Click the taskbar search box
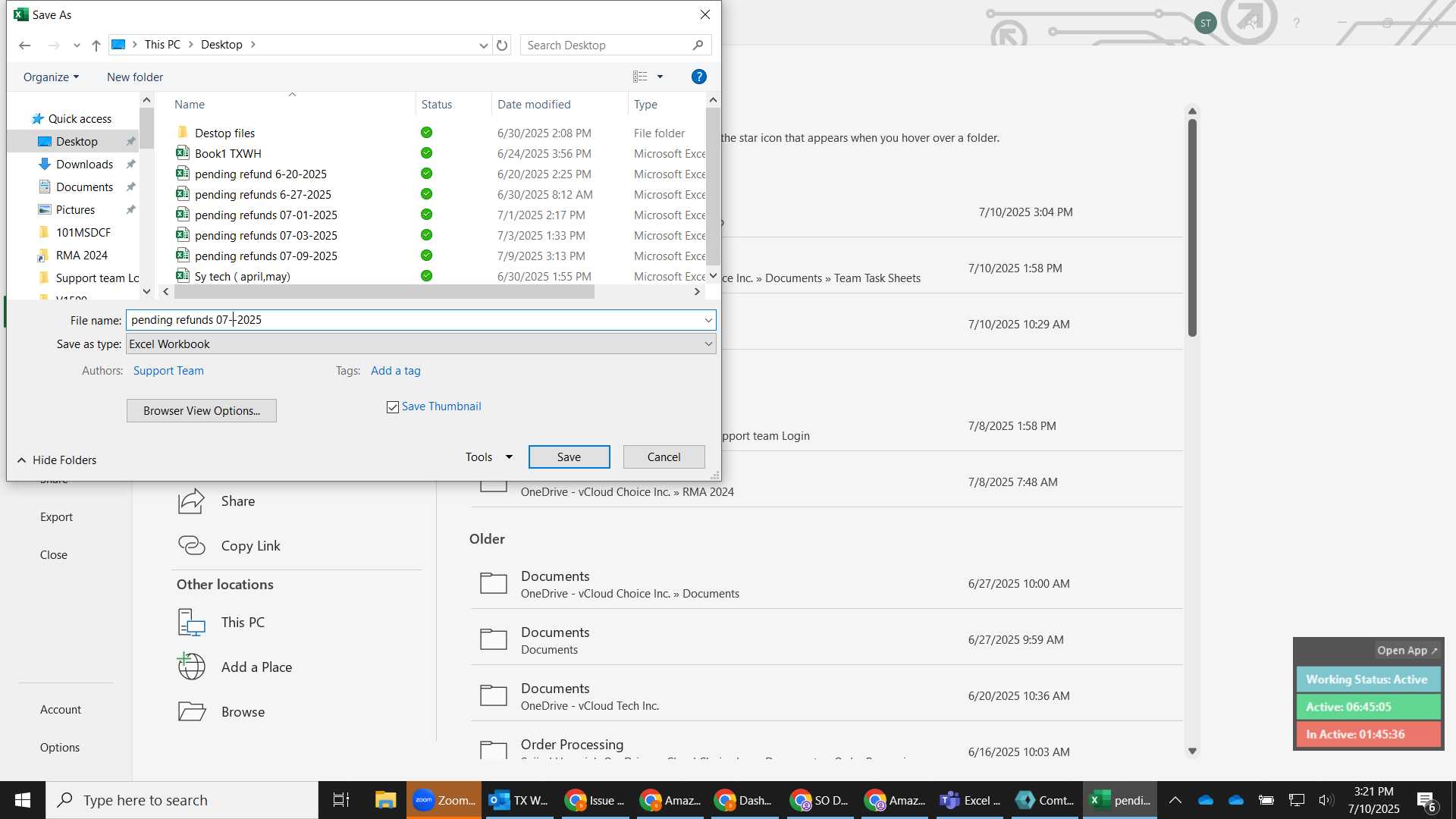 pos(182,800)
